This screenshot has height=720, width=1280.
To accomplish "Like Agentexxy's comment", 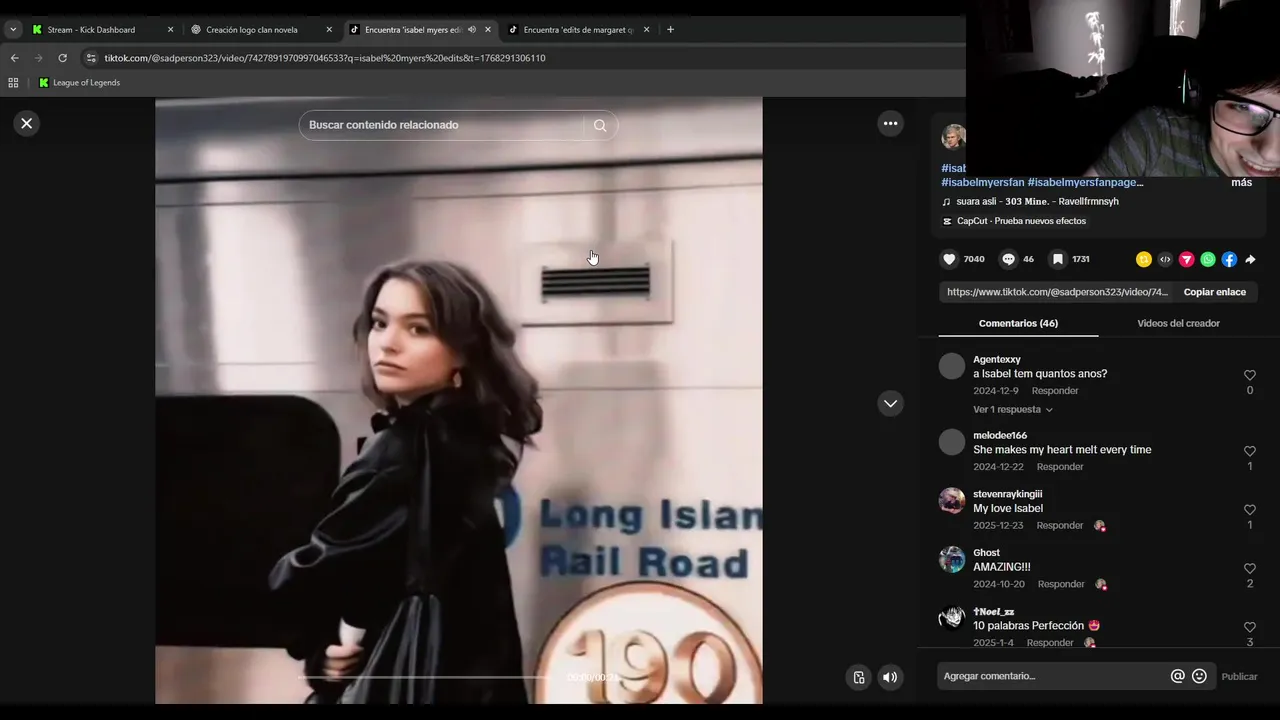I will click(x=1249, y=375).
